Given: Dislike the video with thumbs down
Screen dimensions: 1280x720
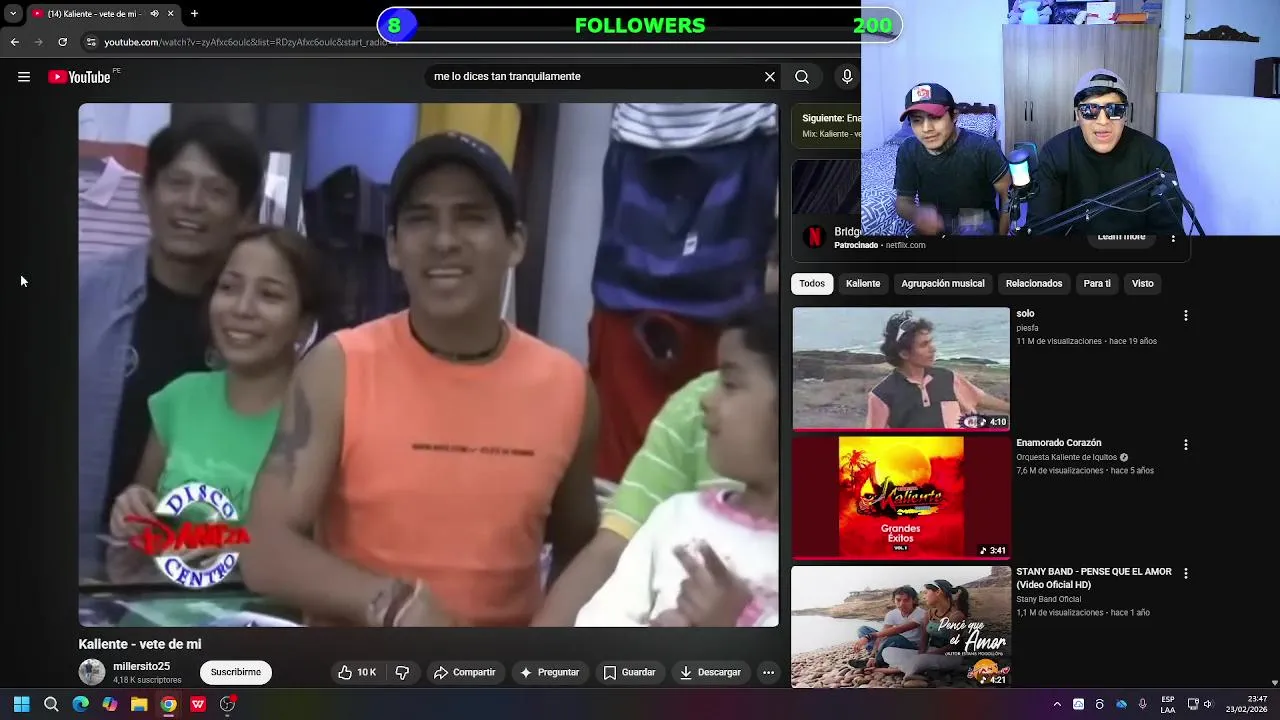Looking at the screenshot, I should (402, 672).
